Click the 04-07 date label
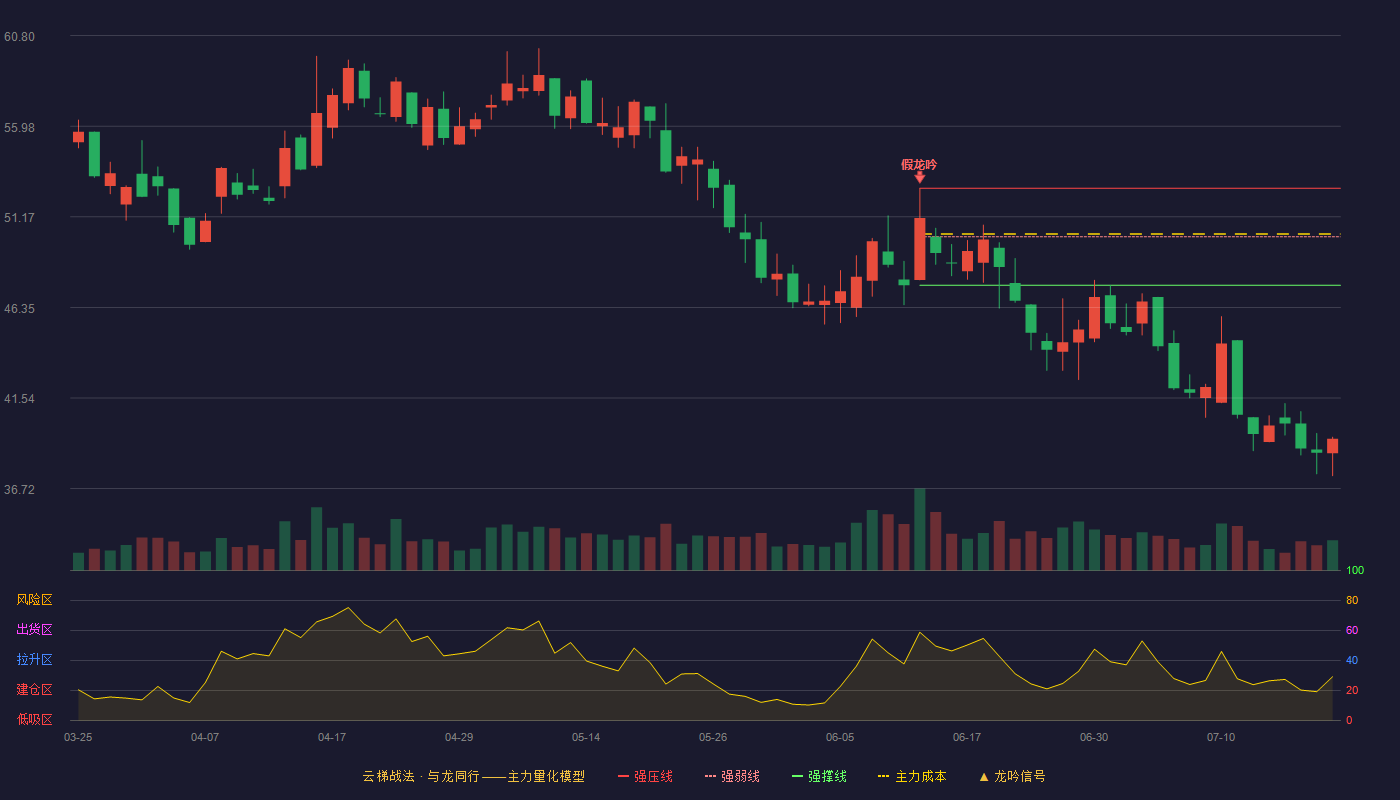This screenshot has width=1400, height=800. point(205,737)
